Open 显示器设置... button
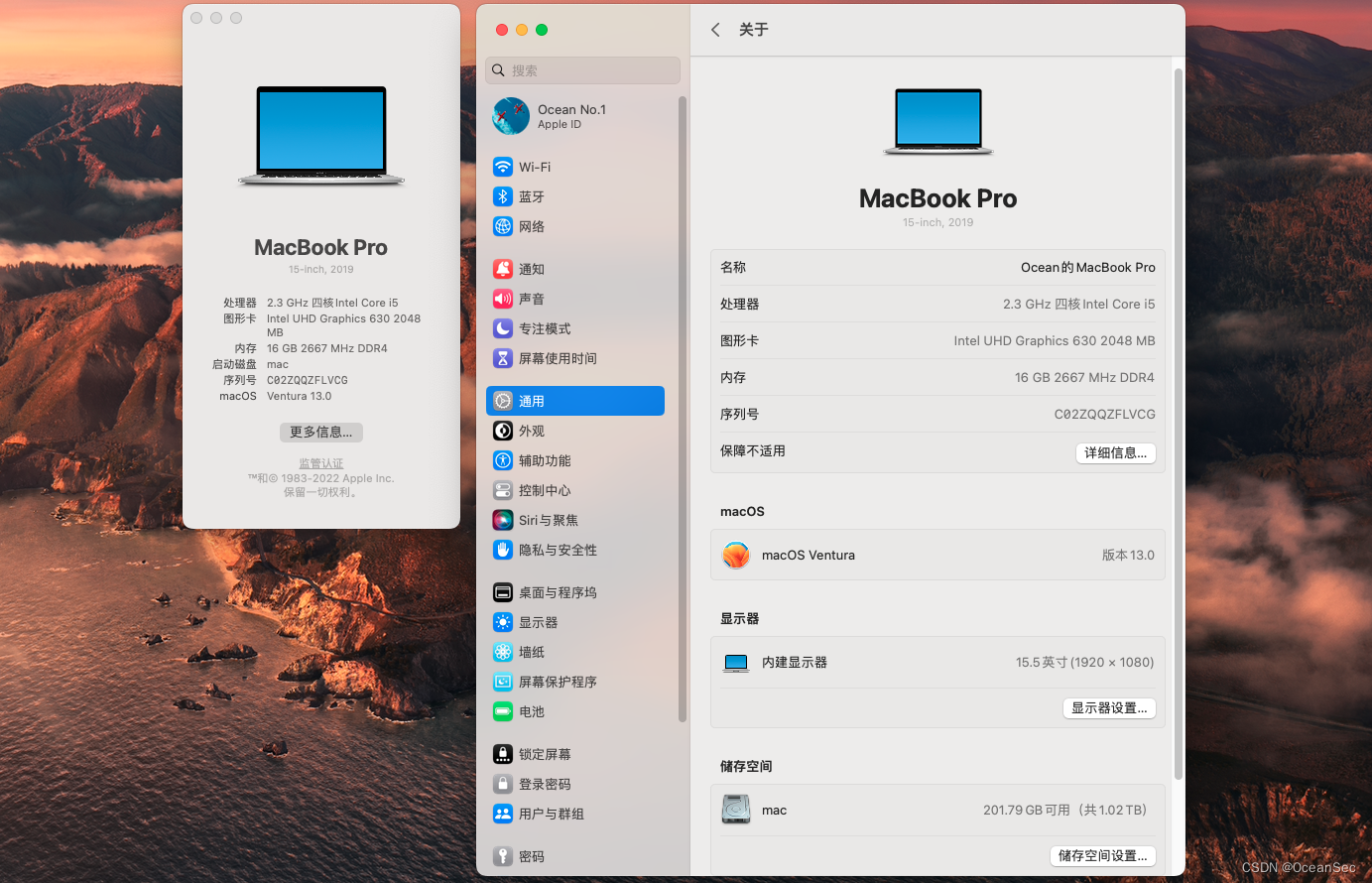The height and width of the screenshot is (883, 1372). (x=1109, y=707)
